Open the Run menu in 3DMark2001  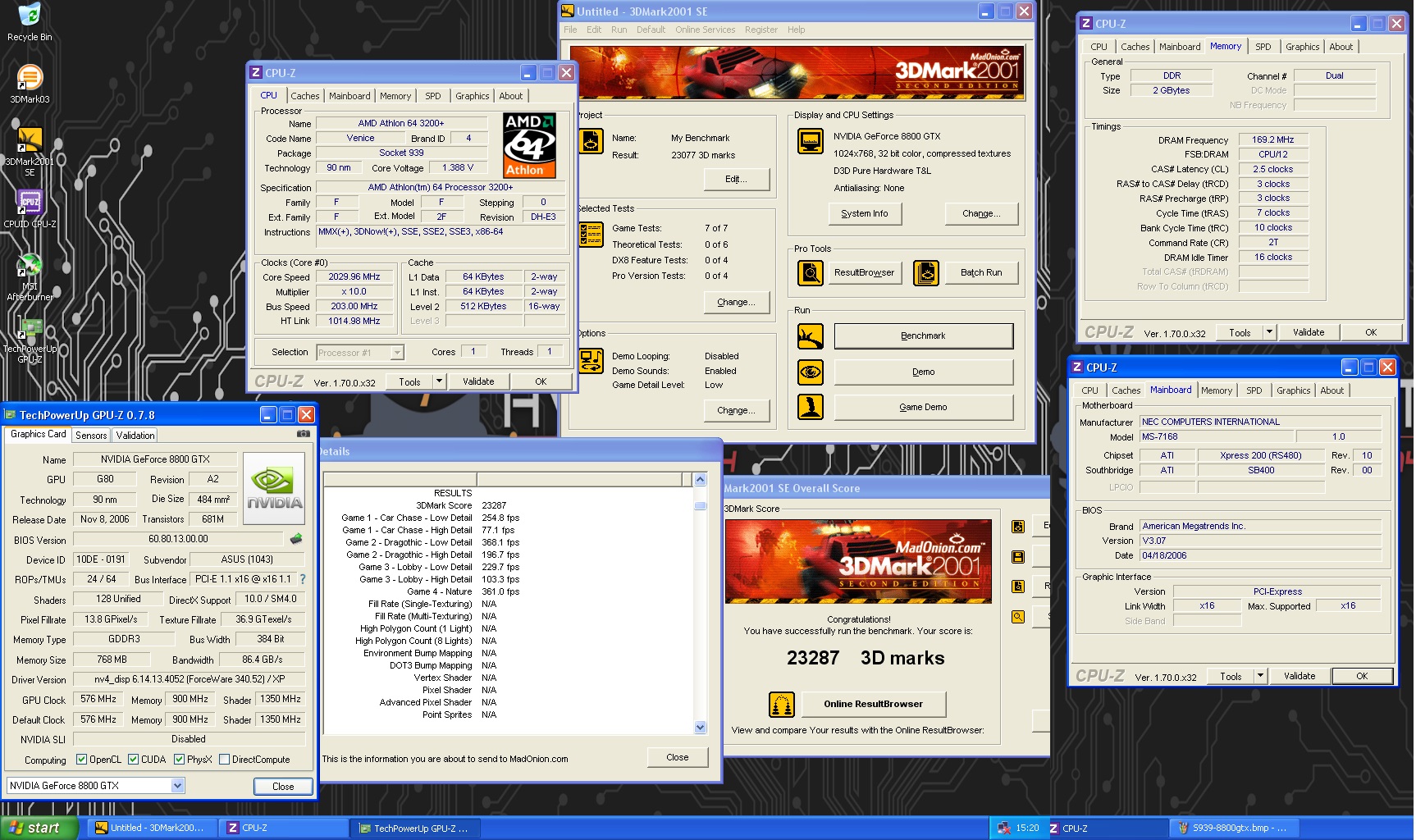tap(619, 30)
